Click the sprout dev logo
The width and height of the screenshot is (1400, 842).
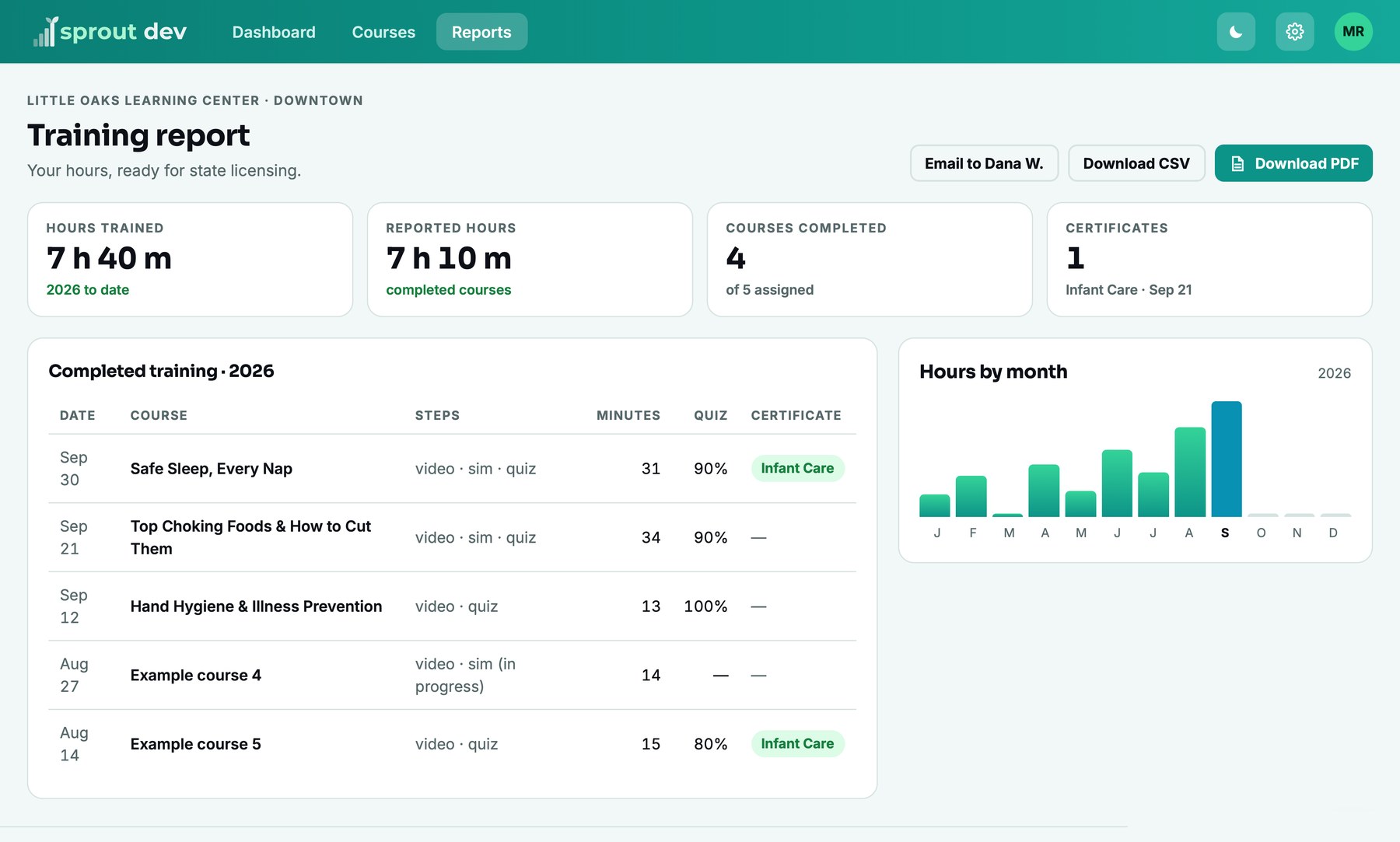[x=110, y=31]
